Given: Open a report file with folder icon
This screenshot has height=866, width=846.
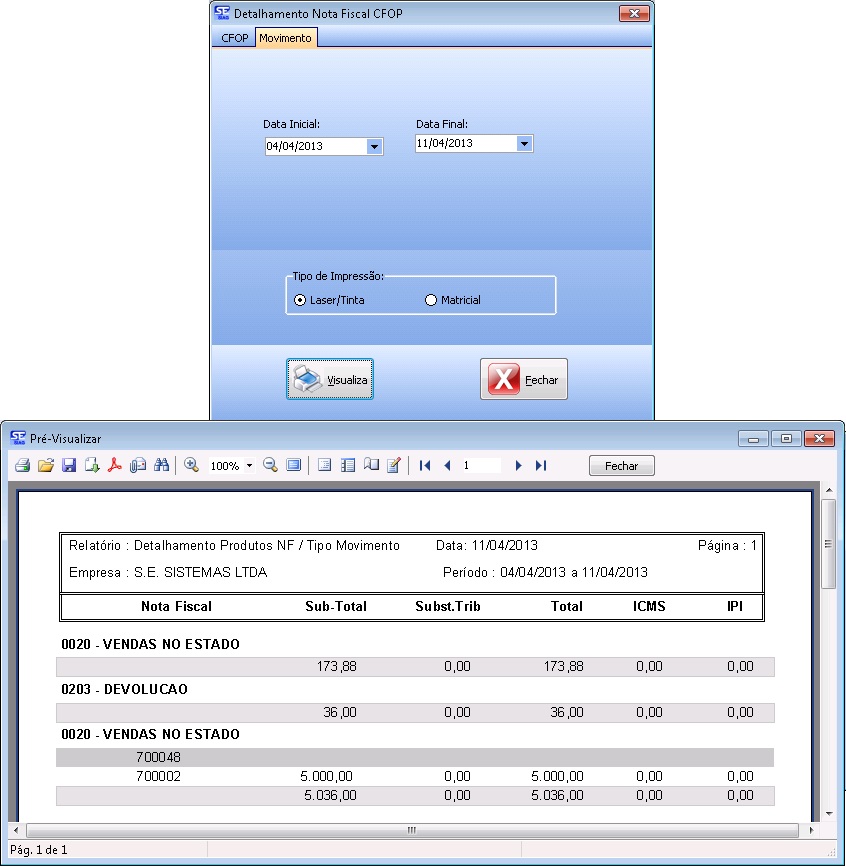Looking at the screenshot, I should [45, 466].
